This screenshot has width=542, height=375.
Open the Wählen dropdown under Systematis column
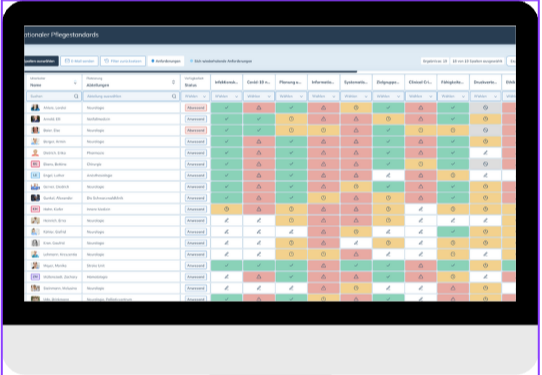356,96
